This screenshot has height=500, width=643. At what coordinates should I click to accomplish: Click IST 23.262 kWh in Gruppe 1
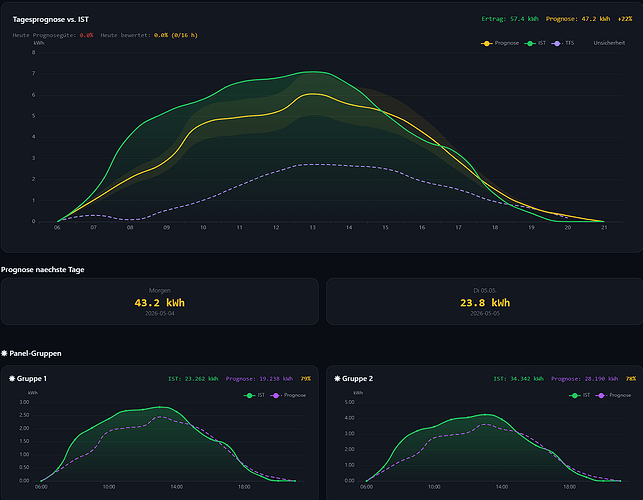pos(193,379)
